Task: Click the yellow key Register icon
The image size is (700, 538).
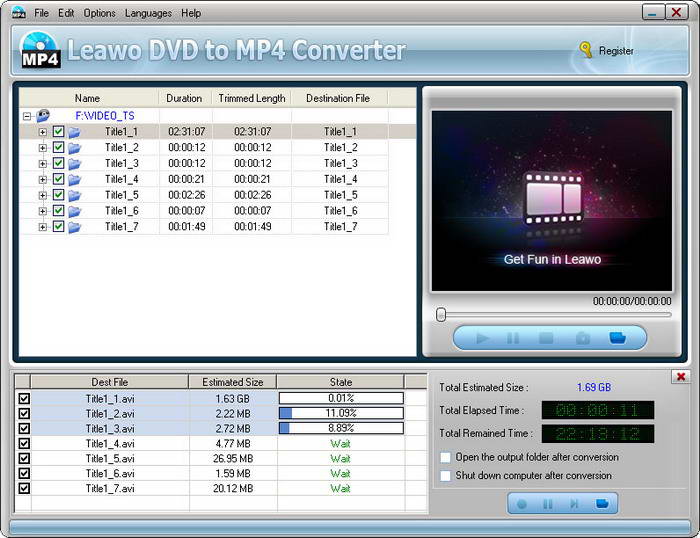Action: 586,50
